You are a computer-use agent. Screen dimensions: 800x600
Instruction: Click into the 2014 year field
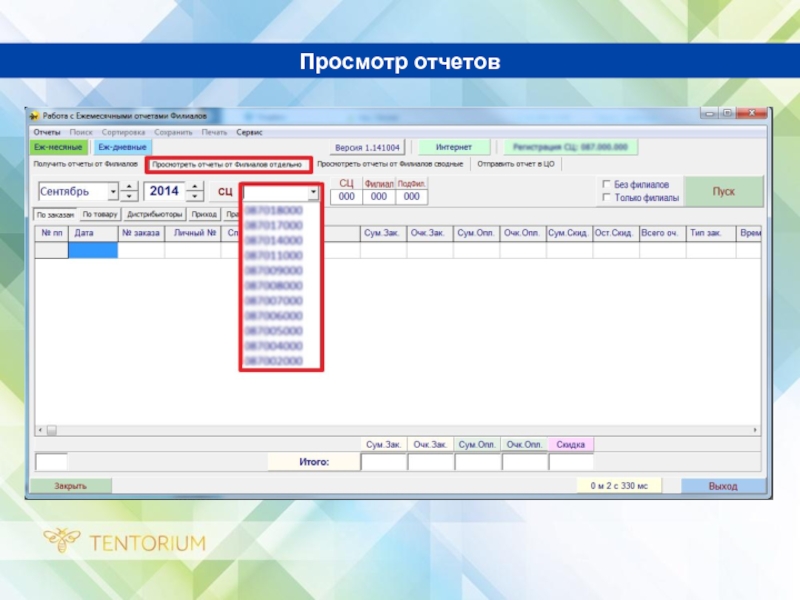[x=164, y=191]
